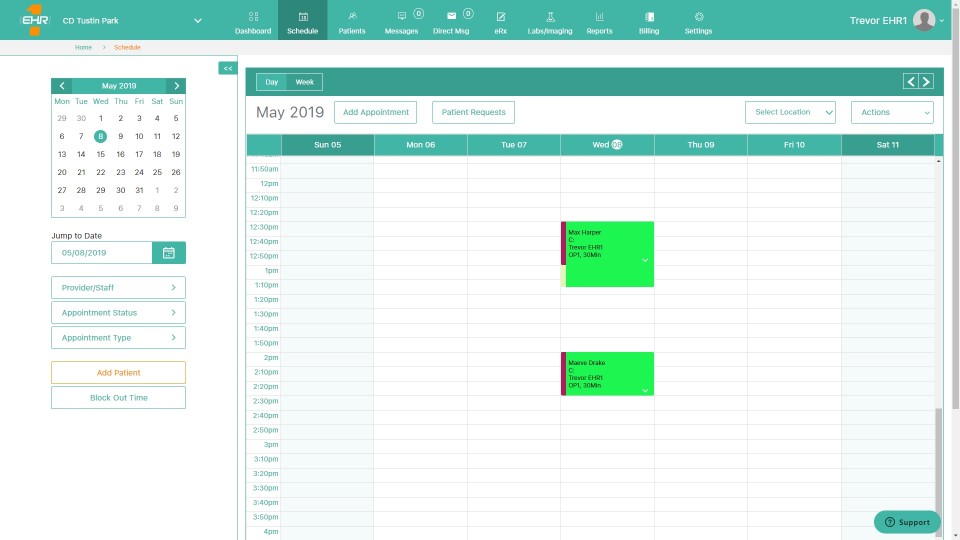Switch to Week view

[x=304, y=82]
